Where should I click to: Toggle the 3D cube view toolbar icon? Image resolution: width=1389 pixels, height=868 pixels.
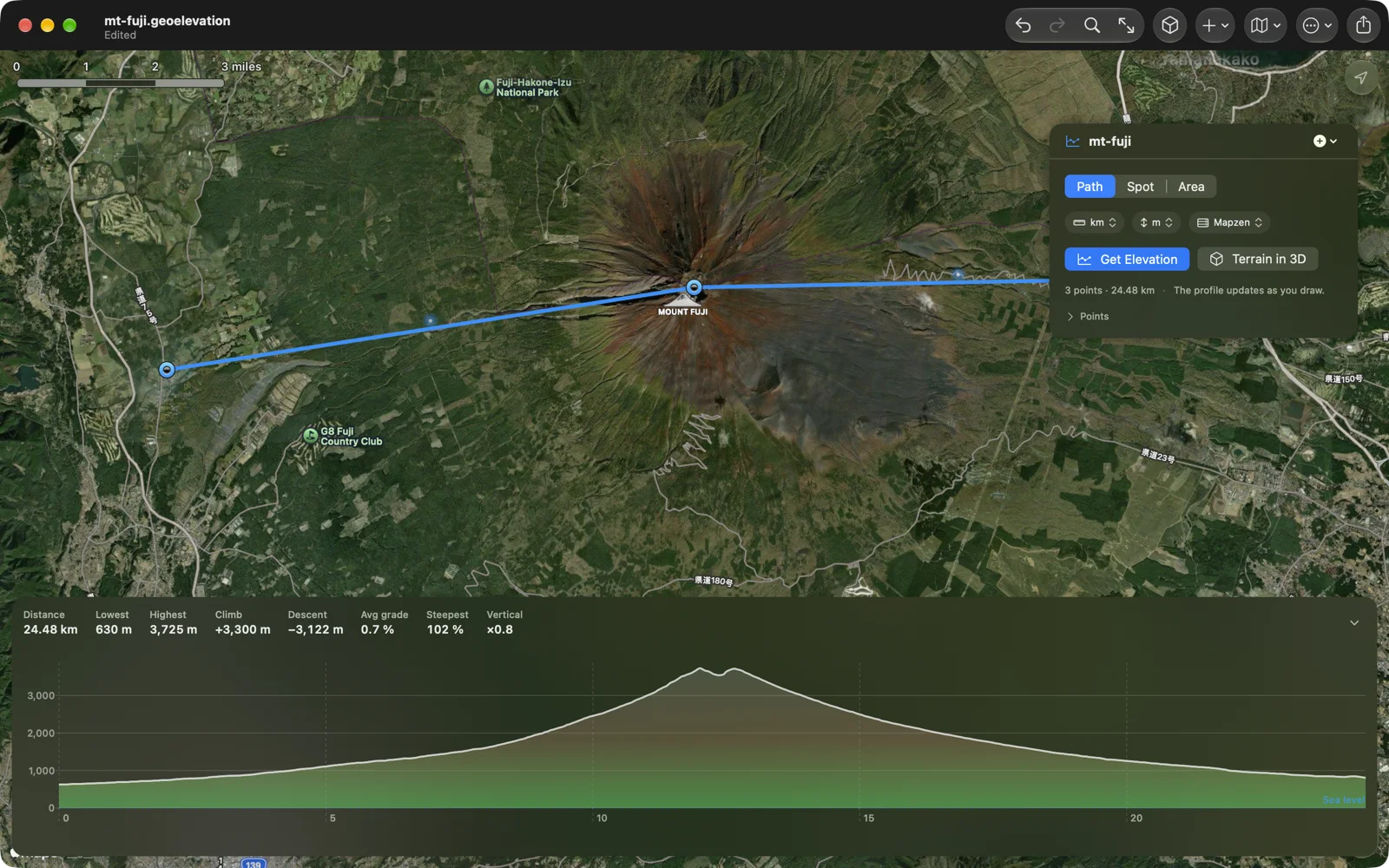coord(1170,25)
